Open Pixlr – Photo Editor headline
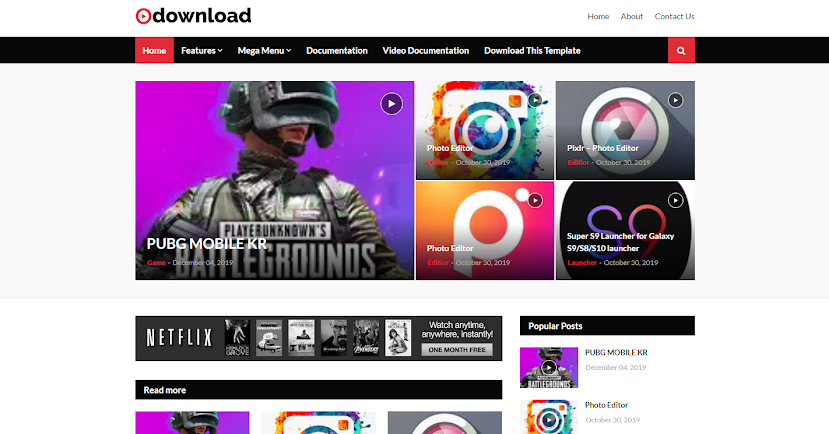829x434 pixels. (603, 148)
